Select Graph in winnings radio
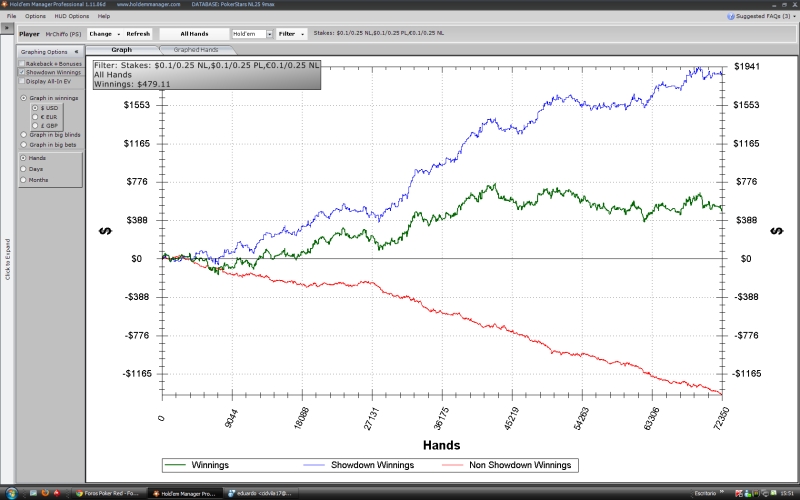The image size is (800, 500). [23, 98]
